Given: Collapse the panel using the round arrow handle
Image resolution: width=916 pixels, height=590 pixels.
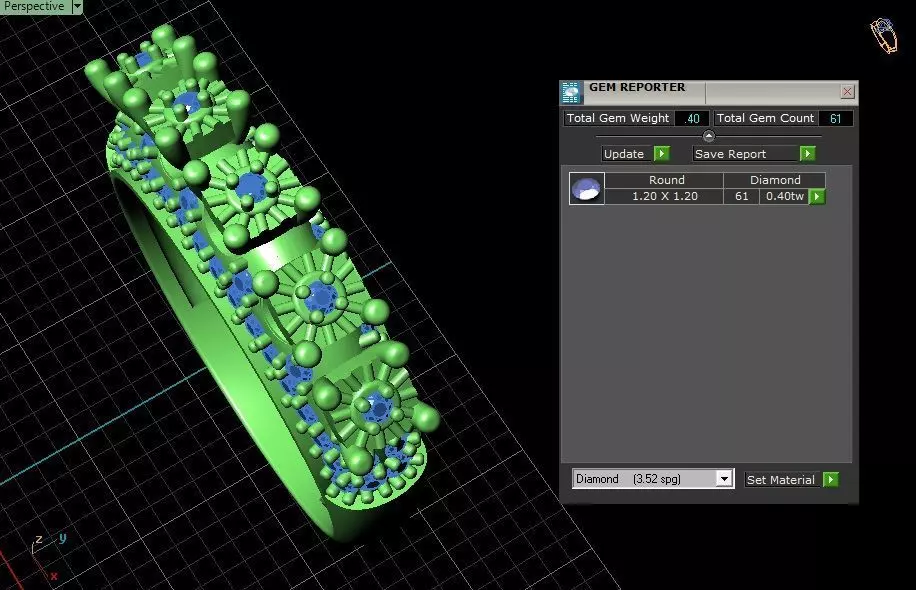Looking at the screenshot, I should point(709,136).
